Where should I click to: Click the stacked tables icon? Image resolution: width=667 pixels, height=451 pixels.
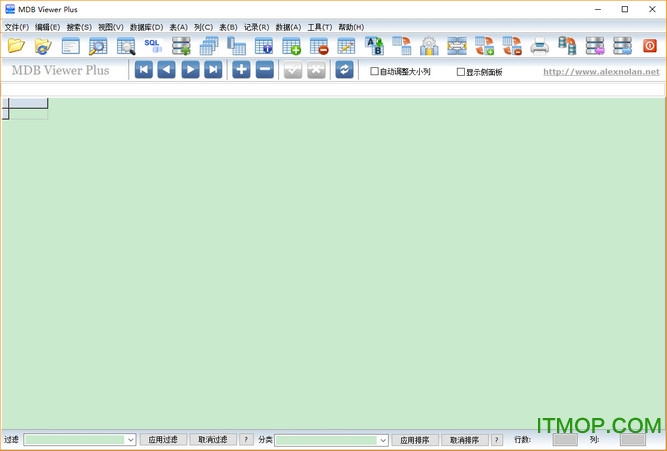208,46
